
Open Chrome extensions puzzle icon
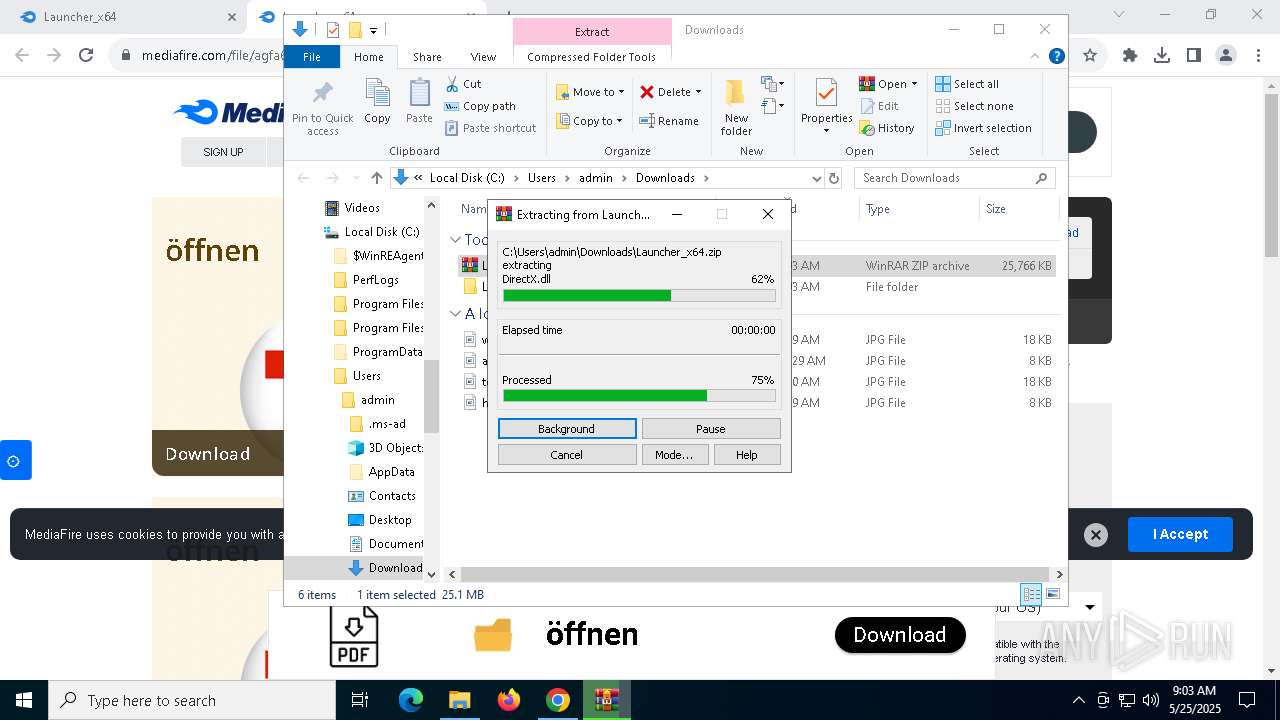coord(1130,56)
